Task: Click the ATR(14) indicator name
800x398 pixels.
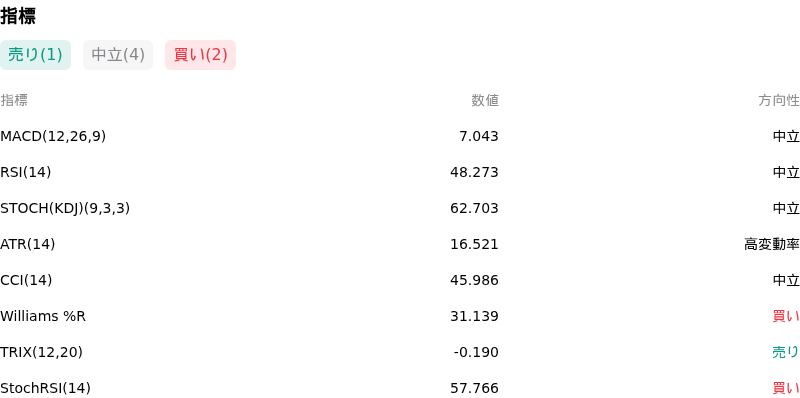Action: click(28, 244)
